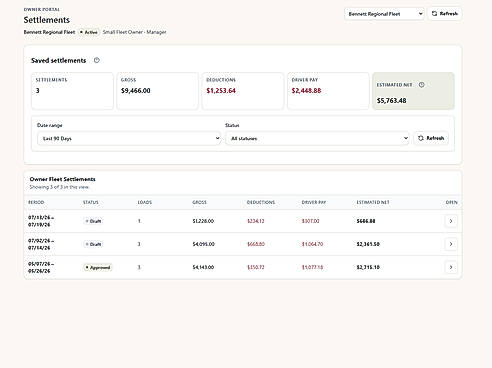
Task: Click the Gross total $9,466.00
Action: 136,91
